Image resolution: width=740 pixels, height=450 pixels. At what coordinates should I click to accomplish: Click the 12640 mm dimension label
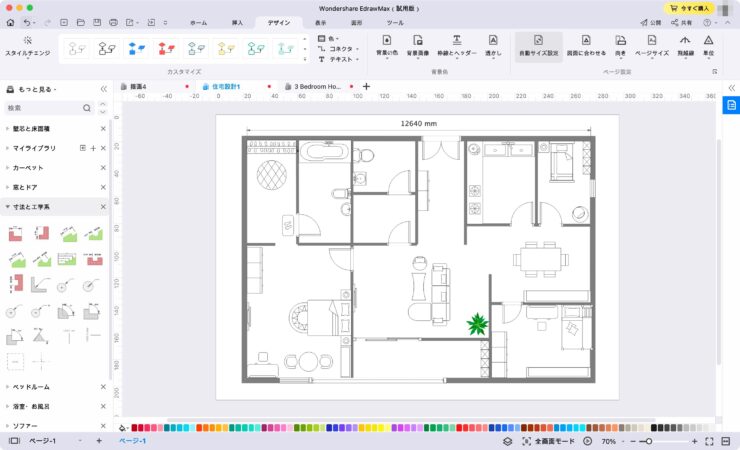coord(419,124)
